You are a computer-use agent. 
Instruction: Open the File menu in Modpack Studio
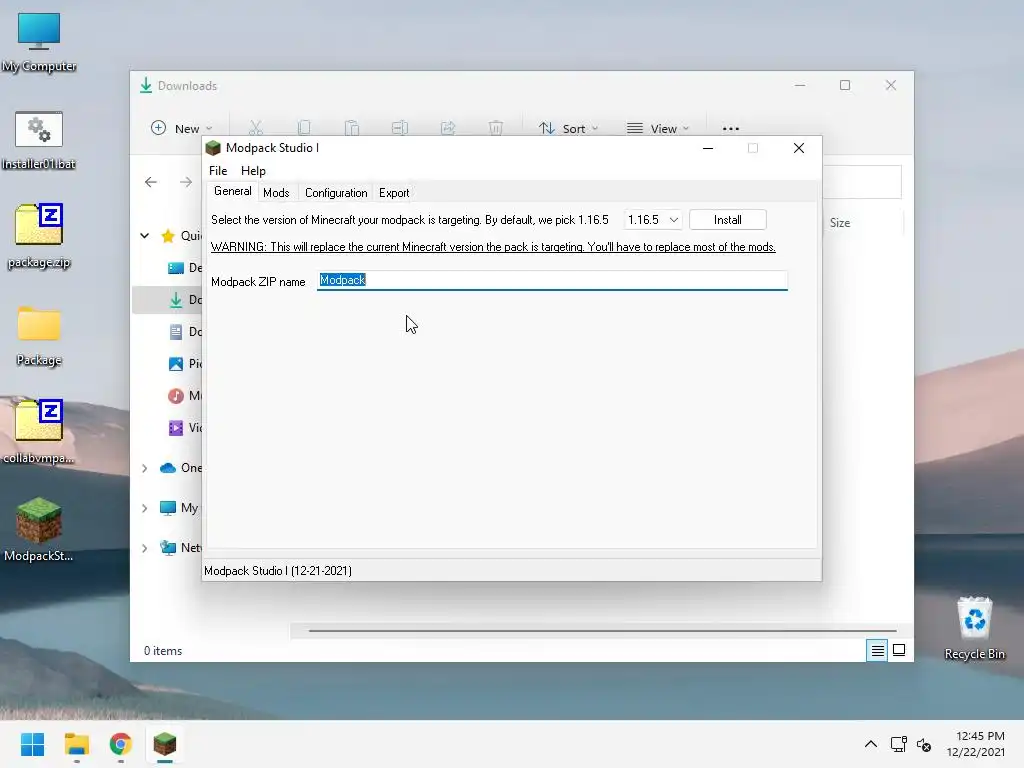[x=218, y=170]
